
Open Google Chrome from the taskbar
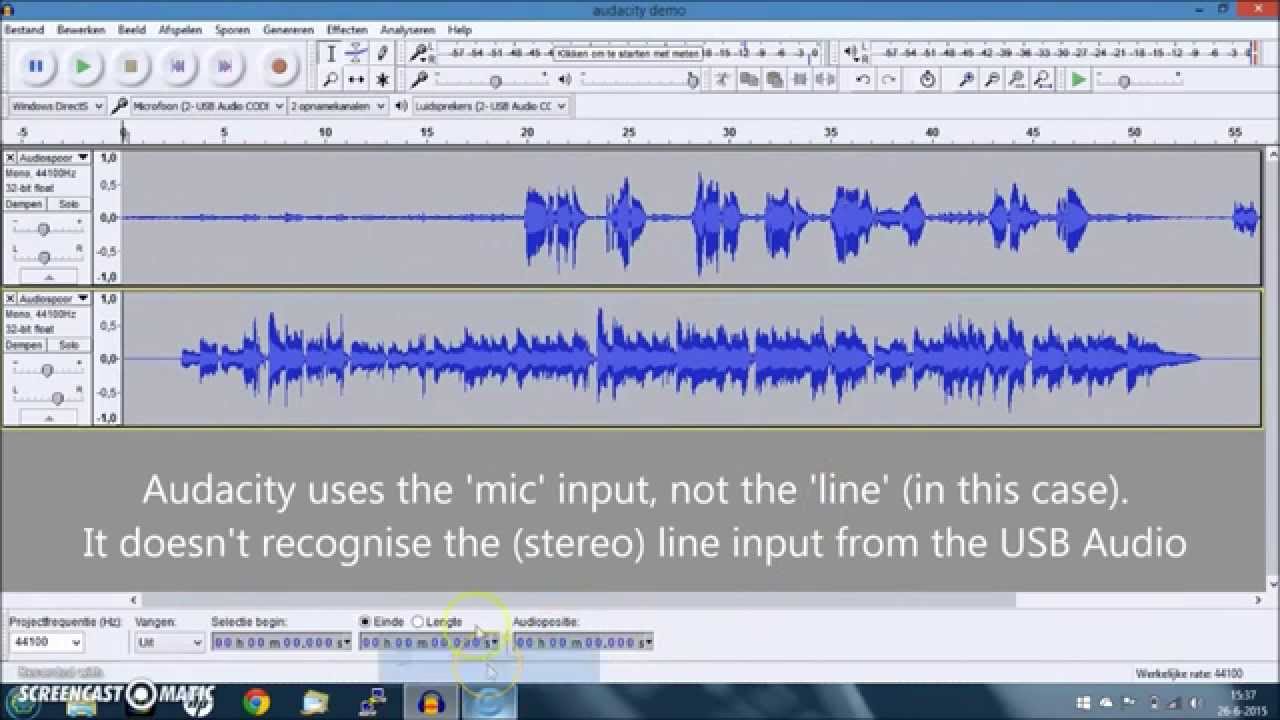pyautogui.click(x=256, y=703)
